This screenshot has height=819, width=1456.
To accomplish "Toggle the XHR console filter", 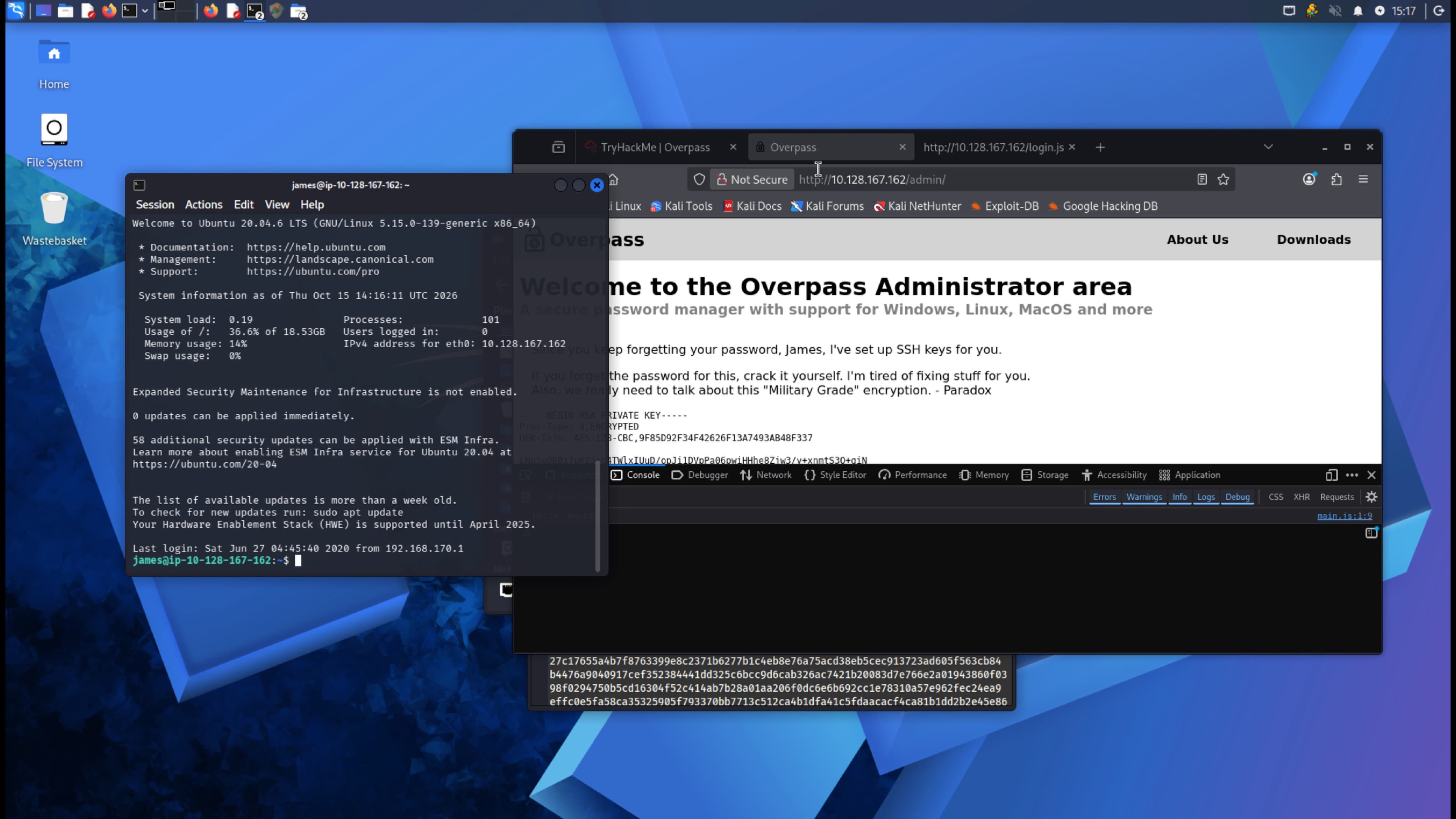I will coord(1301,497).
